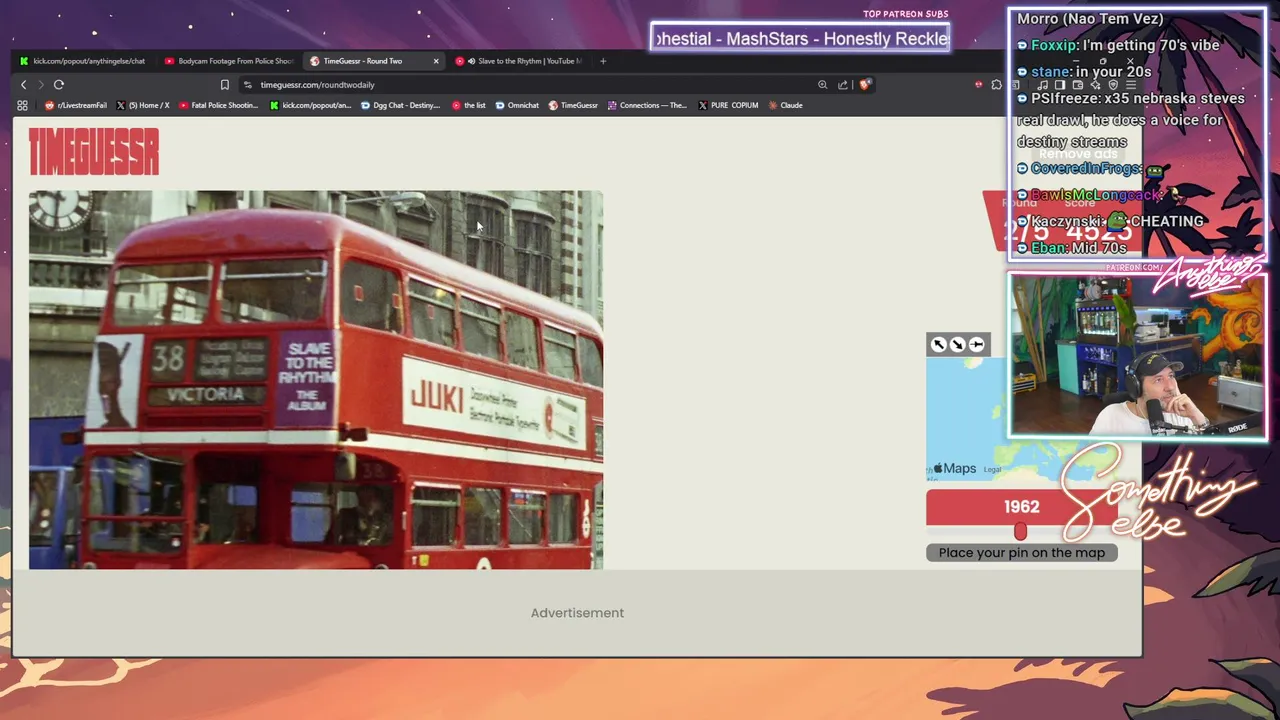
Task: Open the Dgg Chat - Destiny bookmark
Action: point(400,105)
